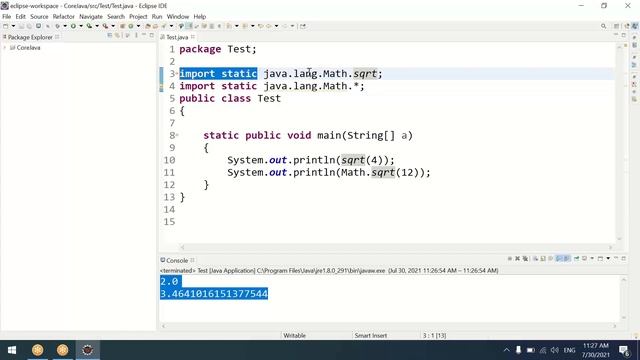640x360 pixels.
Task: Toggle Scroll Lock in Console toolbar
Action: point(542,259)
